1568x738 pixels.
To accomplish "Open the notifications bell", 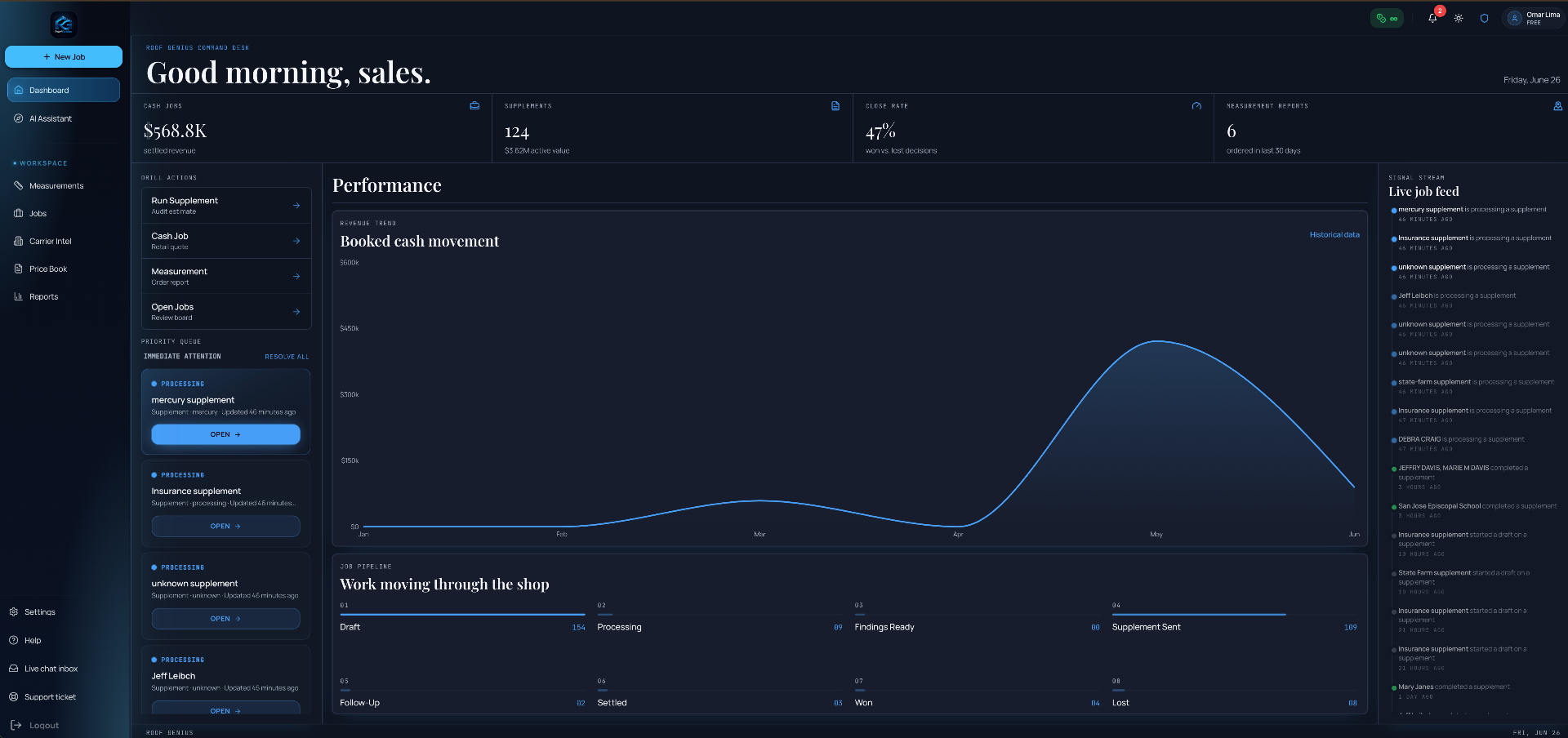I will click(1432, 18).
